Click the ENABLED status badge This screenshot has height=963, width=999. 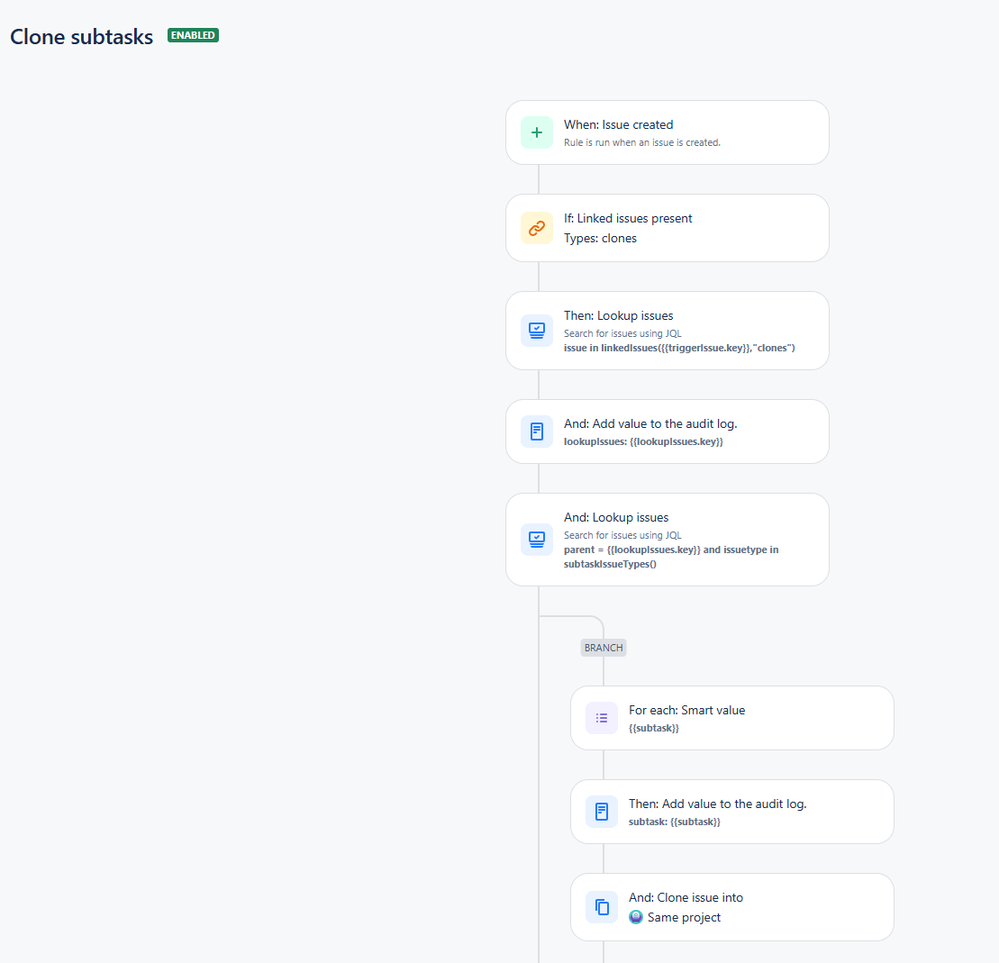[193, 35]
